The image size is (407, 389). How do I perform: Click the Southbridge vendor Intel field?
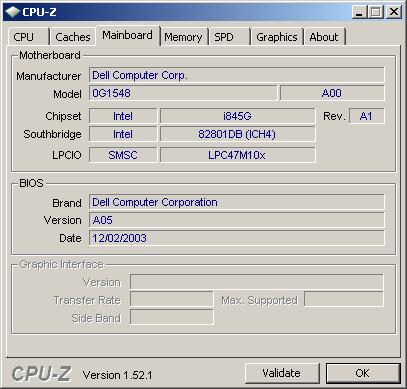pos(123,134)
